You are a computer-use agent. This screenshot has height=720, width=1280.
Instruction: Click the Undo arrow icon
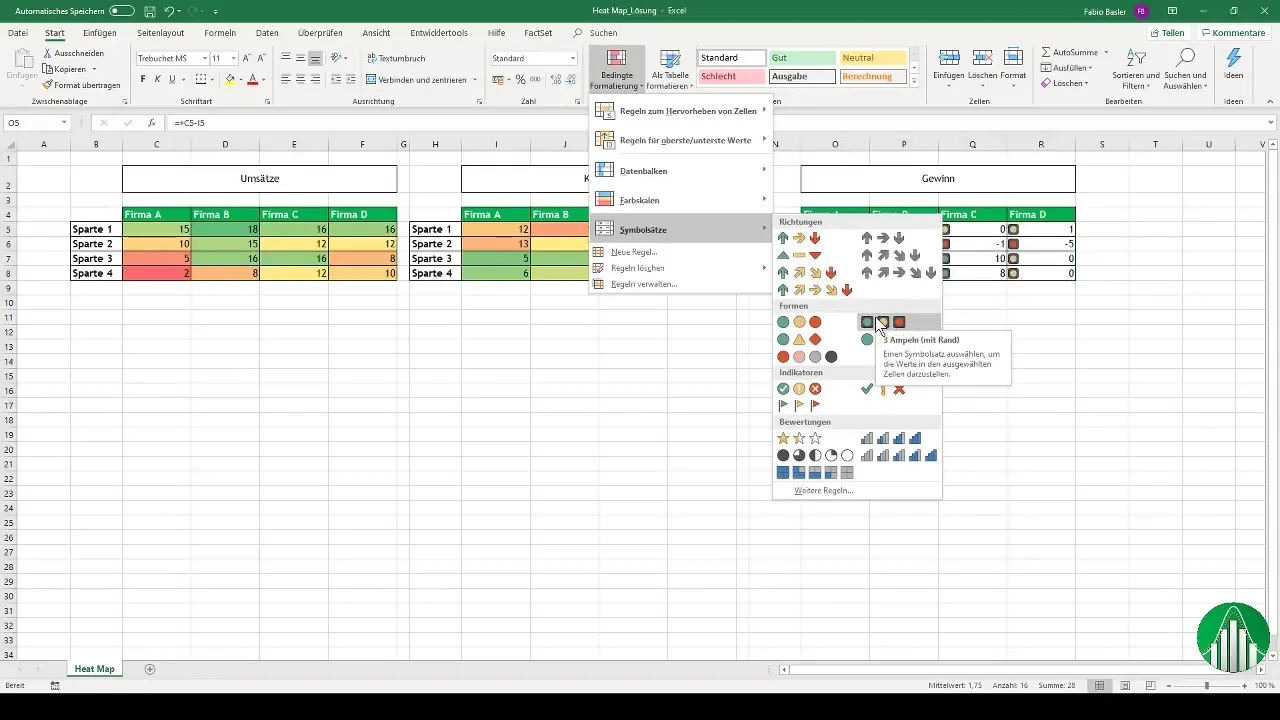(x=169, y=10)
